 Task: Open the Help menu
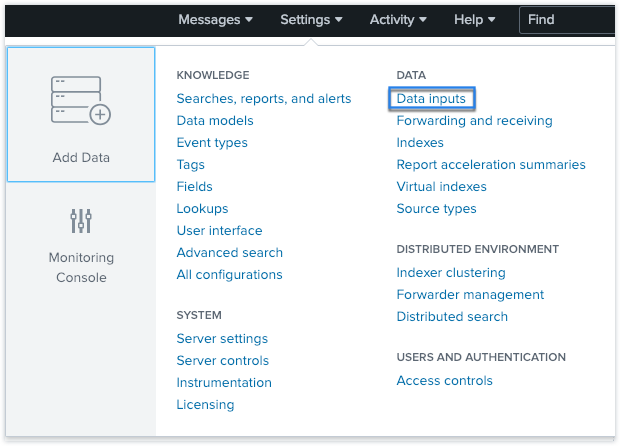pos(475,19)
